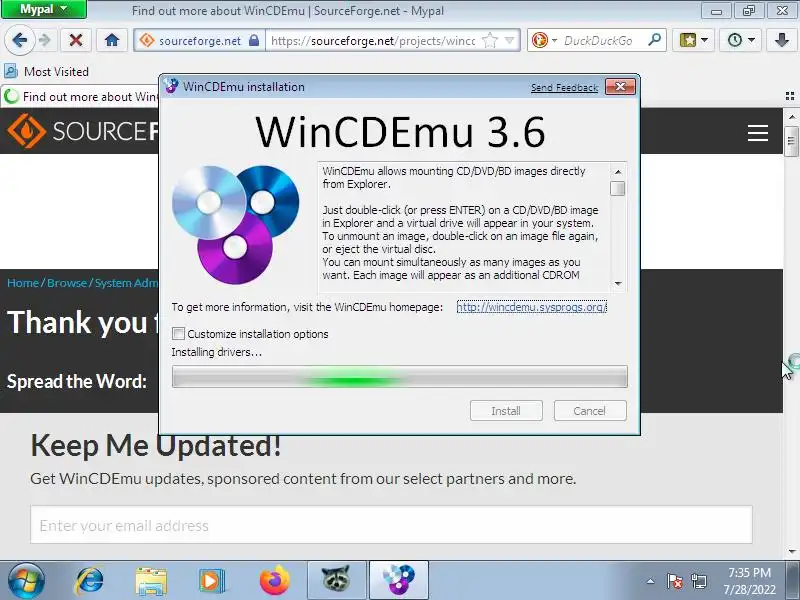Viewport: 800px width, 600px height.
Task: Open the URL history dropdown arrow
Action: click(x=509, y=40)
